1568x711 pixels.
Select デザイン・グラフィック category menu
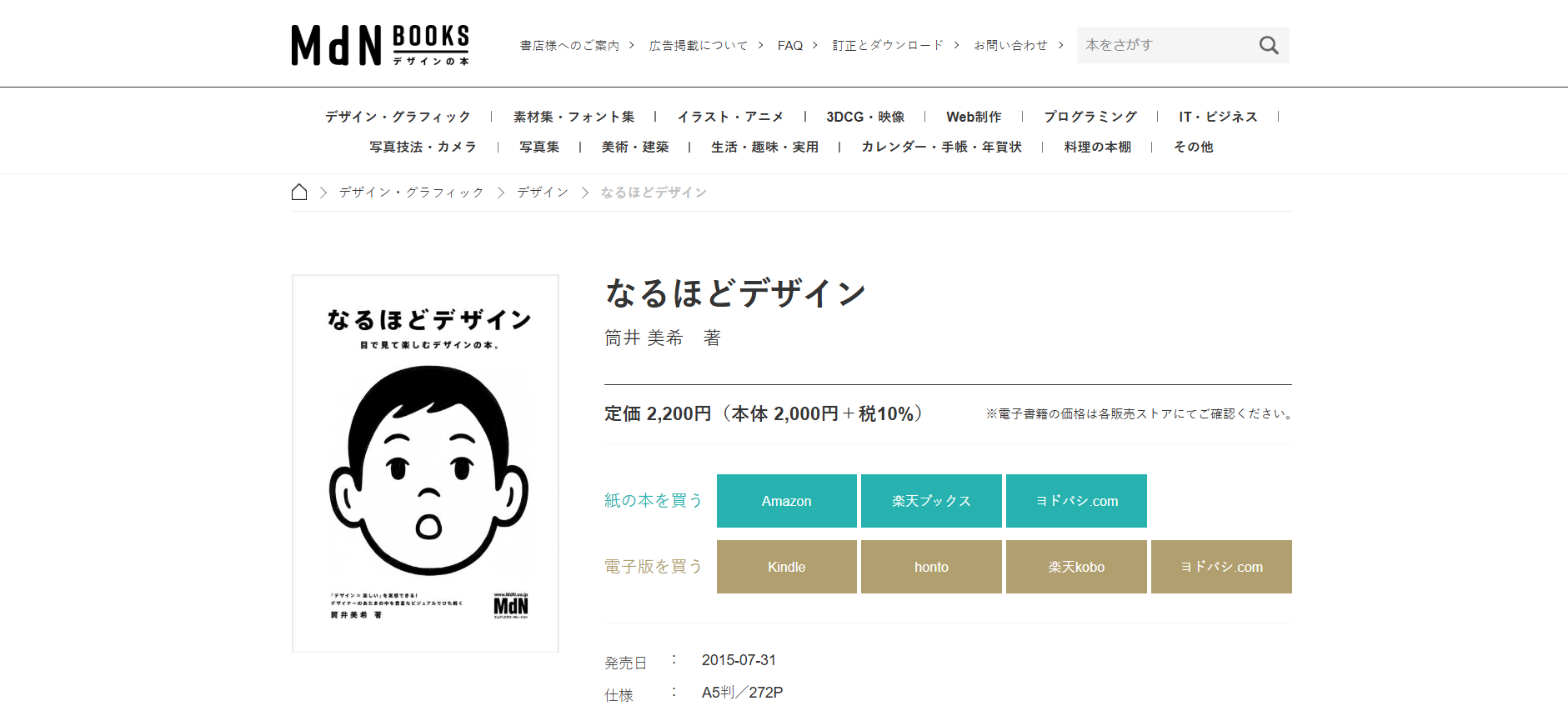[x=398, y=117]
